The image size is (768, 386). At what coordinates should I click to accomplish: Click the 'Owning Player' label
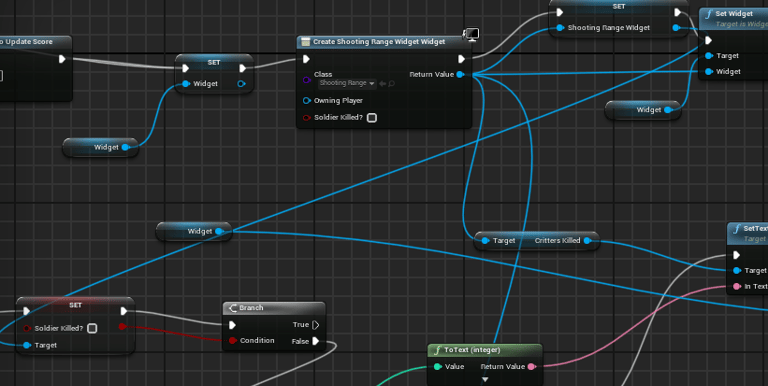pos(338,100)
